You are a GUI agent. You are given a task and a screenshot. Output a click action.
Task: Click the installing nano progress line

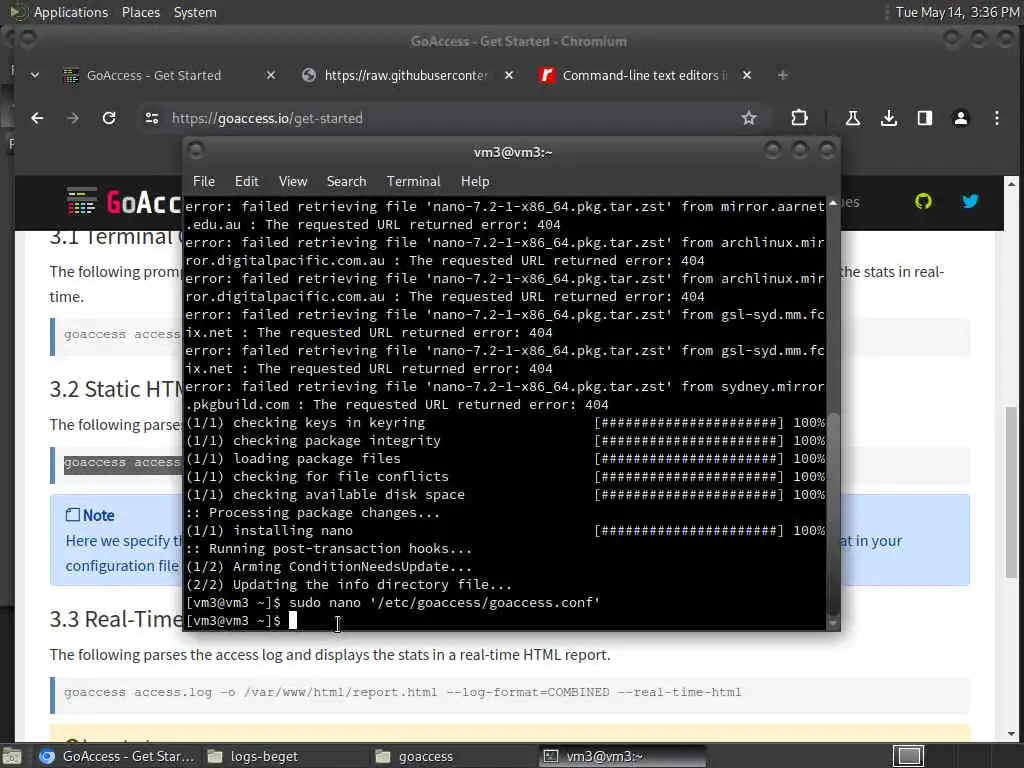(505, 530)
